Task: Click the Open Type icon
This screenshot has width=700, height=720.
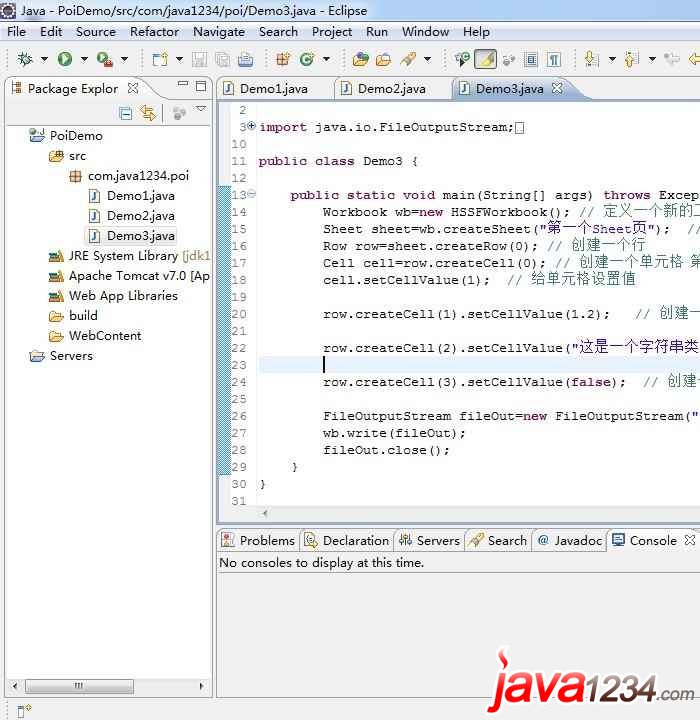Action: click(361, 59)
